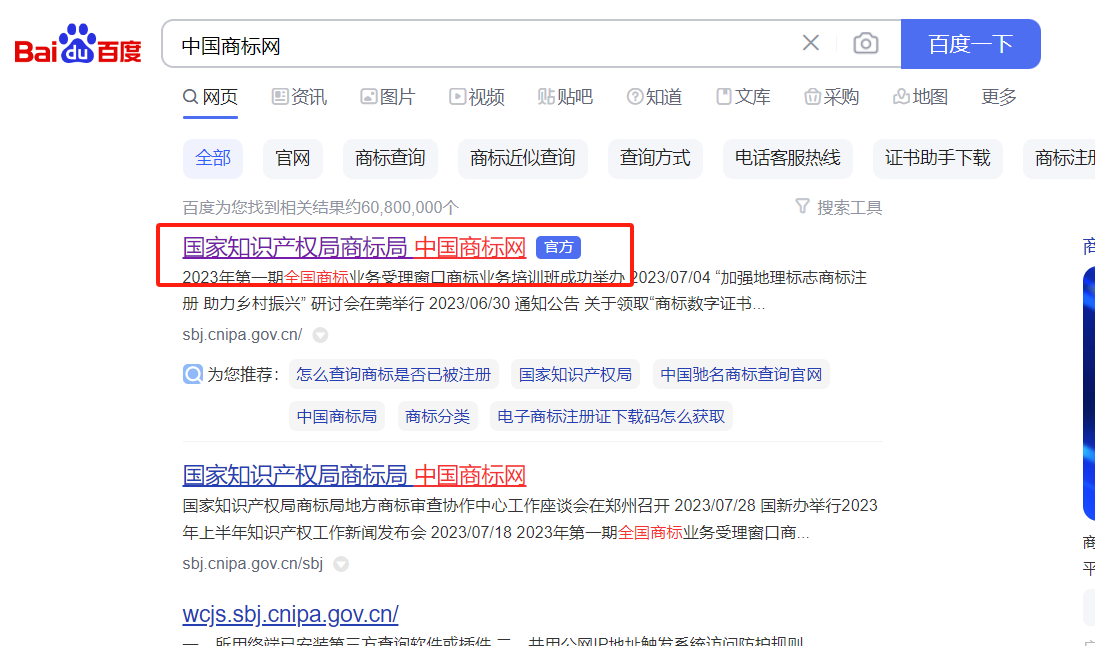The width and height of the screenshot is (1095, 646).
Task: Click the 官方 badge on first result
Action: tap(558, 248)
